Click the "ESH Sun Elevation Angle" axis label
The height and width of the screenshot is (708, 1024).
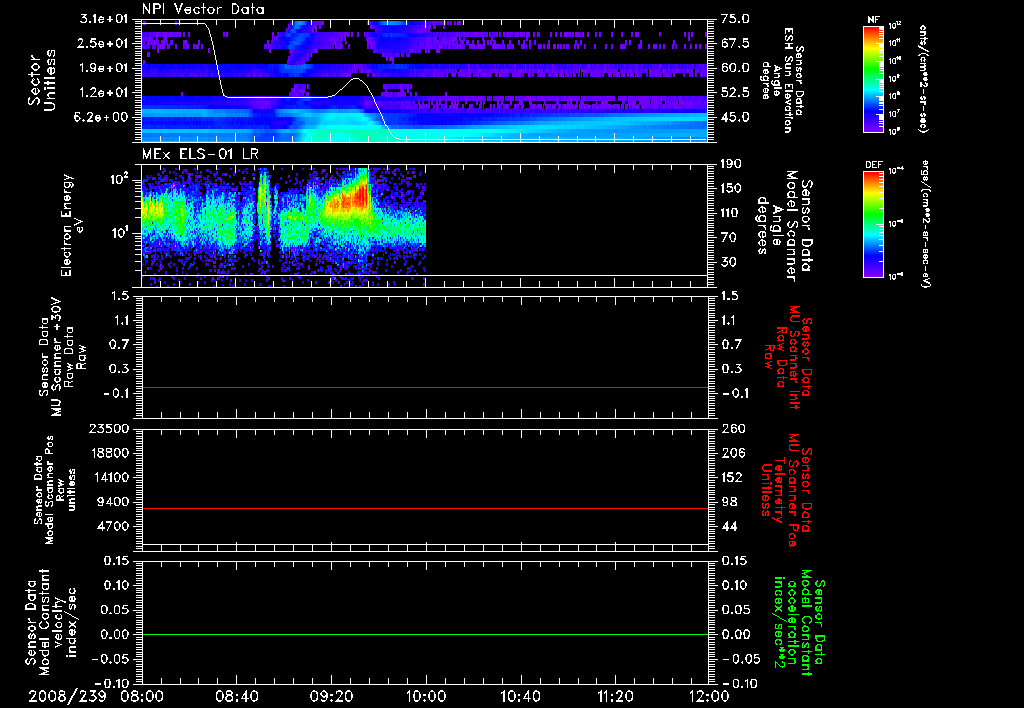[782, 80]
